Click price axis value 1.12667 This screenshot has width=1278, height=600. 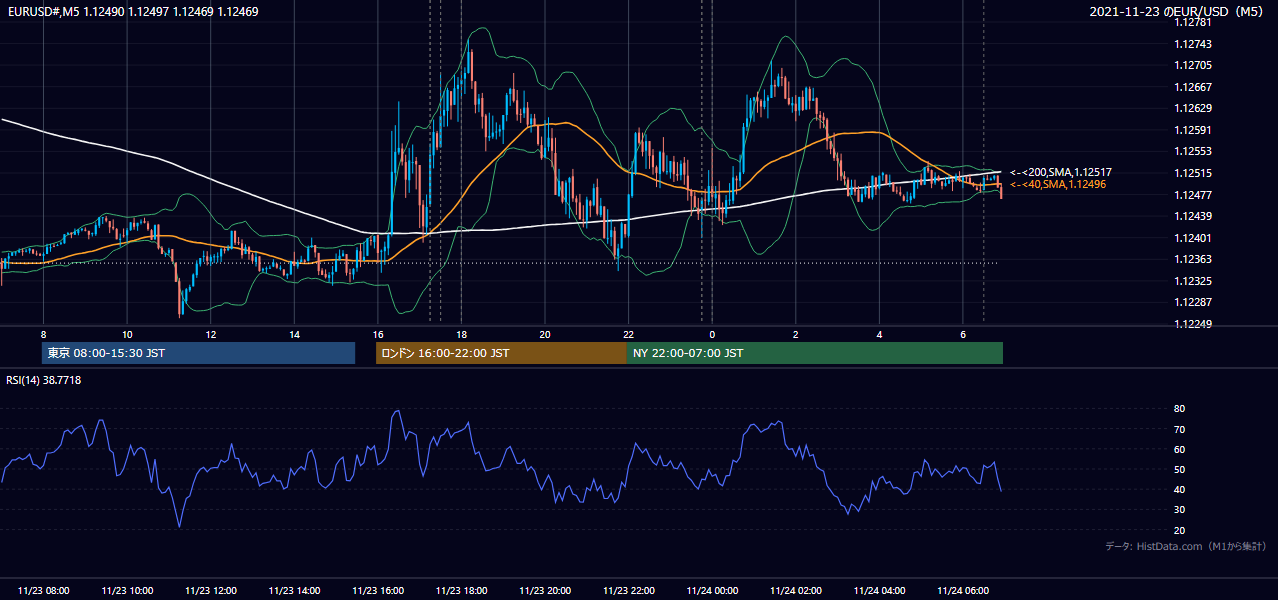click(1192, 87)
